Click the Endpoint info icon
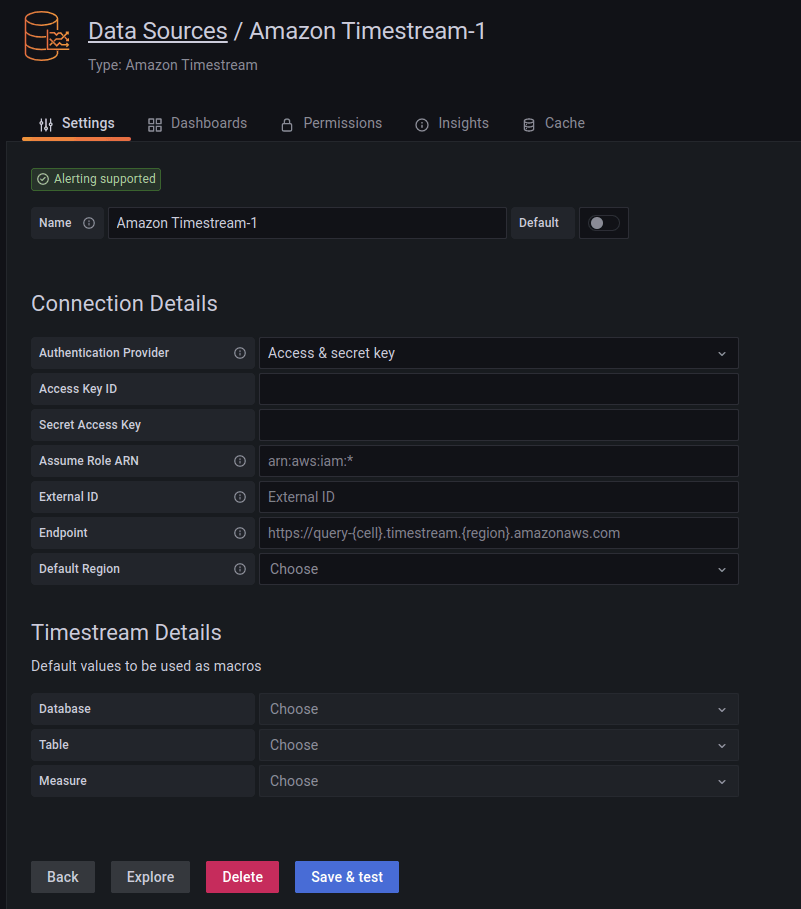Viewport: 801px width, 909px height. point(240,533)
